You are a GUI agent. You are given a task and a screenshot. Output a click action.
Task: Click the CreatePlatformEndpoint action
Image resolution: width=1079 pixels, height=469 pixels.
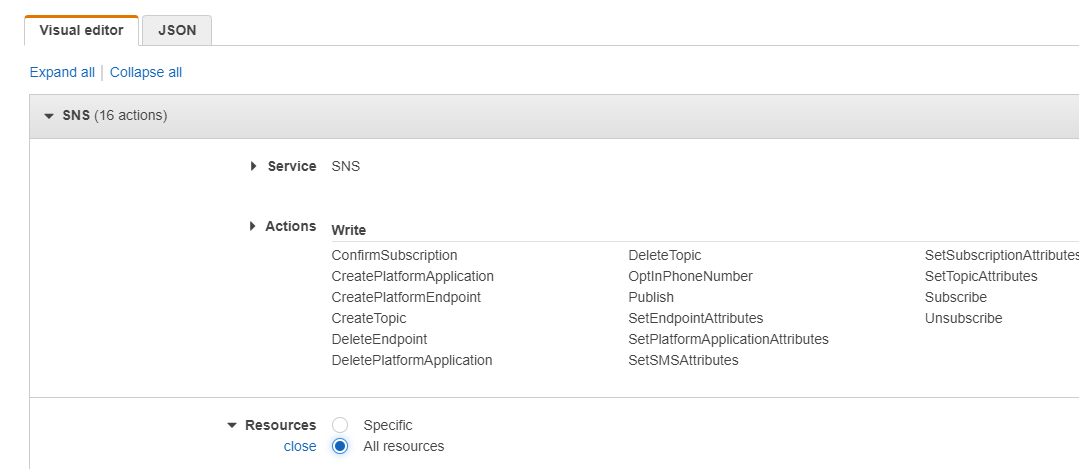(406, 297)
